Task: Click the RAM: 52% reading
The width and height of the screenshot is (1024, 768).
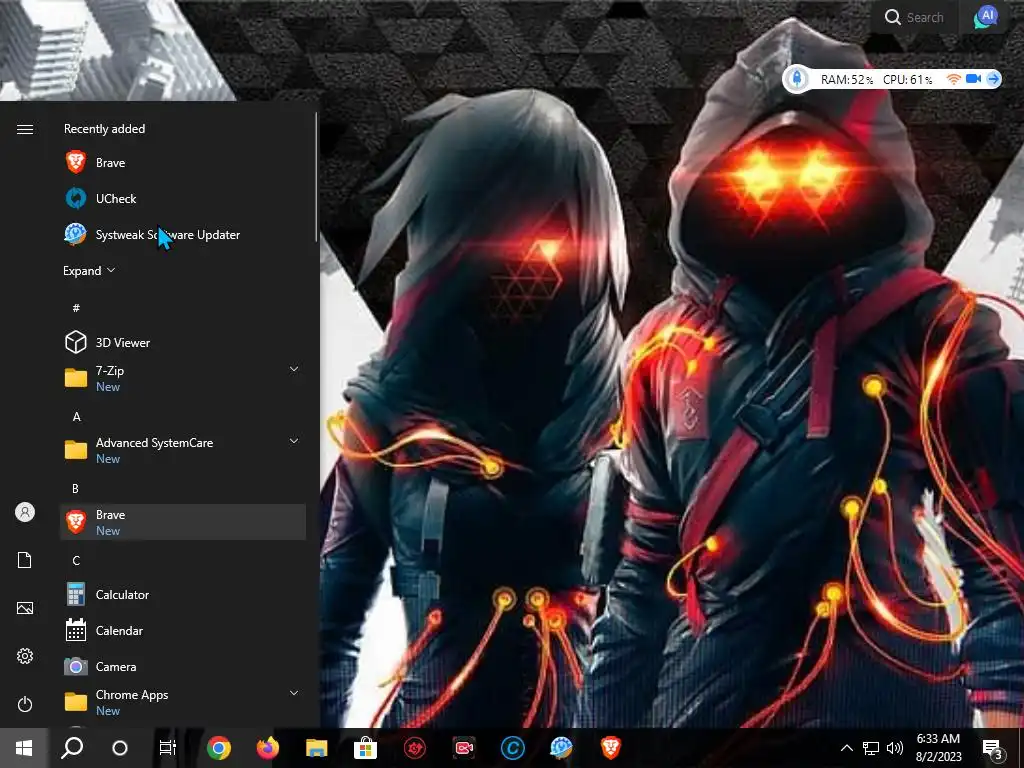Action: pos(847,80)
